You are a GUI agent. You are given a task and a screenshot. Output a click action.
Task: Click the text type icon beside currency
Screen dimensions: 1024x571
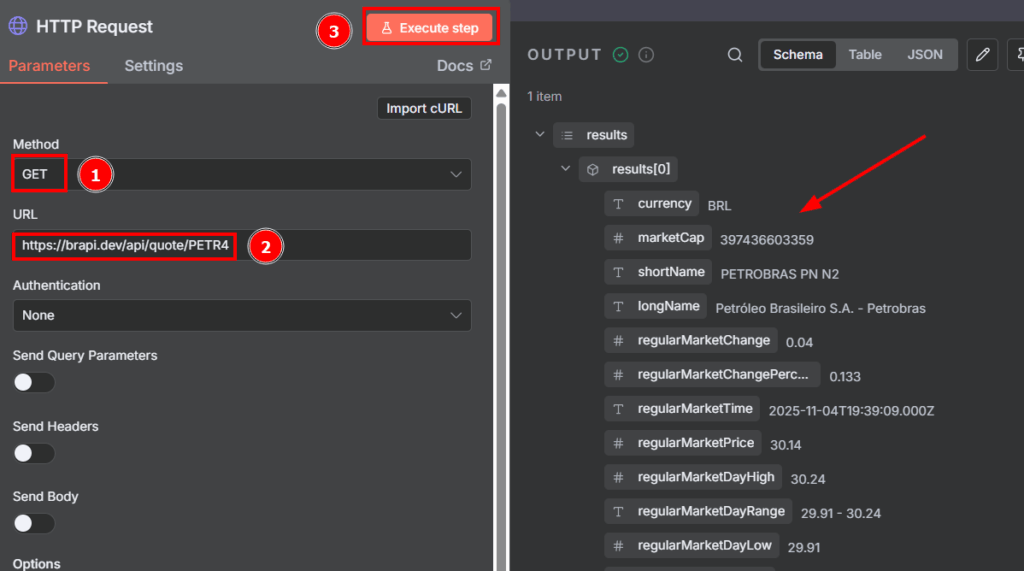pos(618,204)
